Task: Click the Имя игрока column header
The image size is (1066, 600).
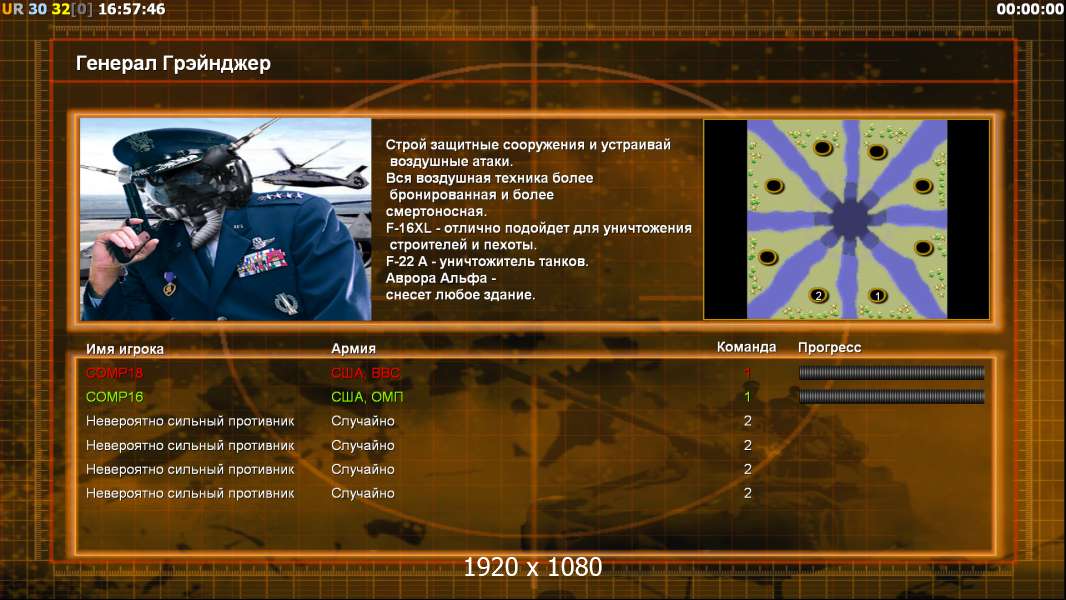Action: pyautogui.click(x=124, y=349)
